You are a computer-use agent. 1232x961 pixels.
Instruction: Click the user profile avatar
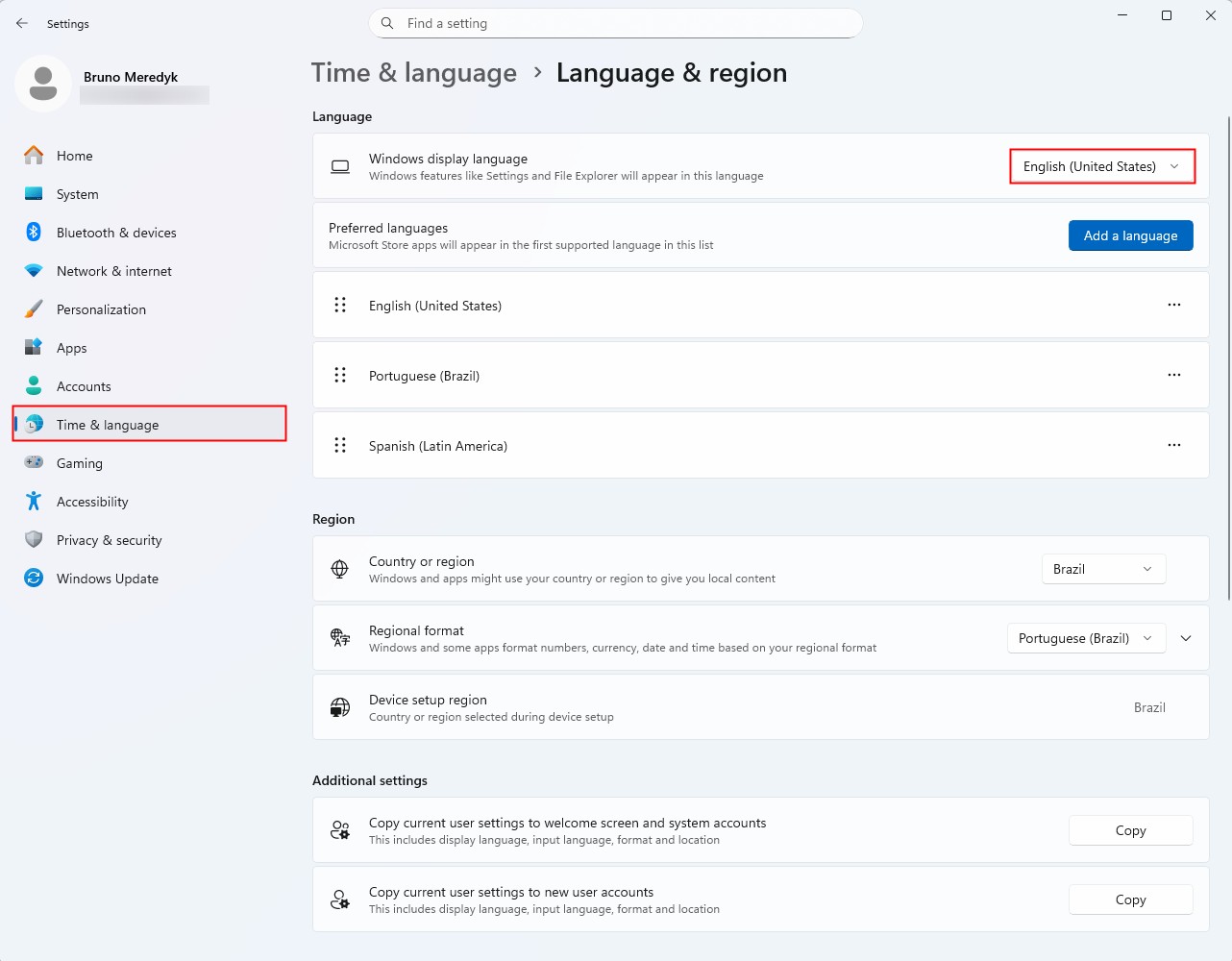coord(43,84)
